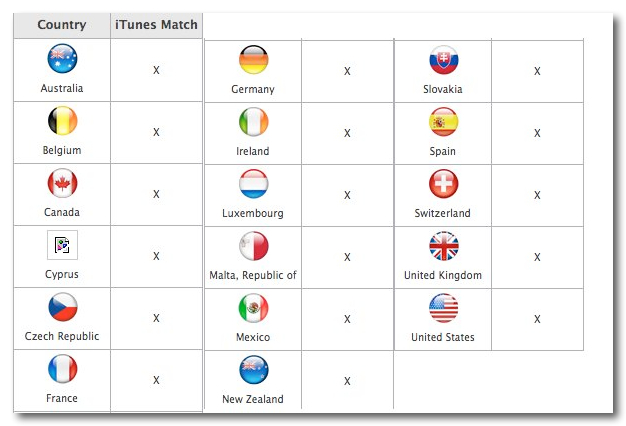626x426 pixels.
Task: Select the Czech Republic flag icon
Action: pyautogui.click(x=62, y=307)
